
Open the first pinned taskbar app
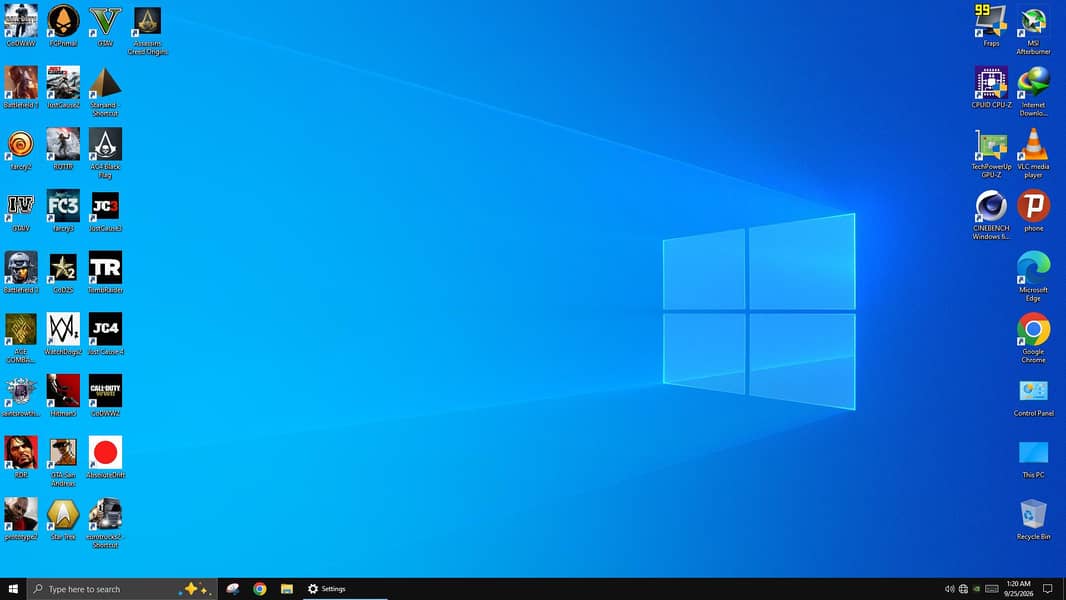[x=233, y=589]
